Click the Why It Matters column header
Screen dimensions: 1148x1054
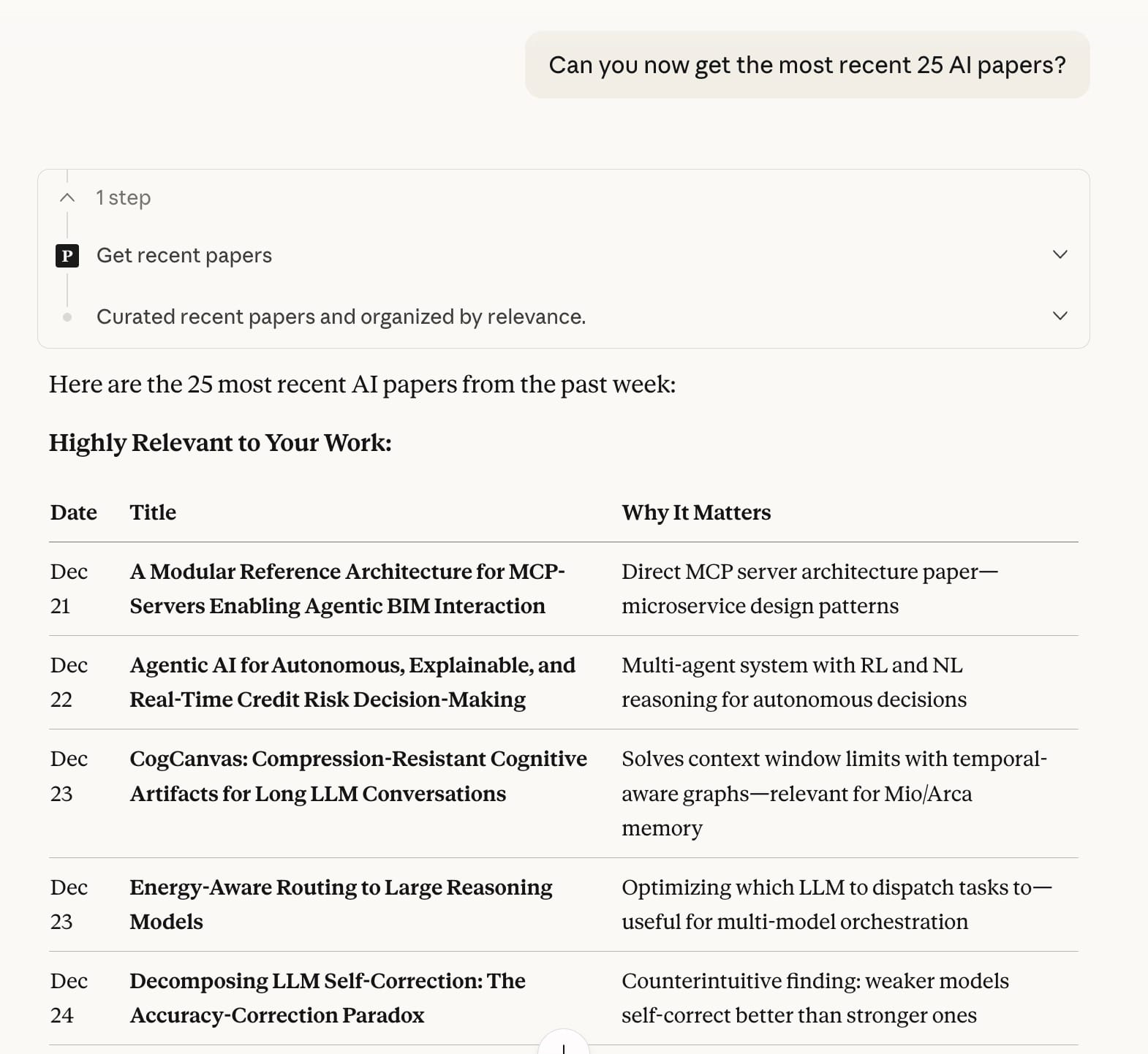point(696,512)
